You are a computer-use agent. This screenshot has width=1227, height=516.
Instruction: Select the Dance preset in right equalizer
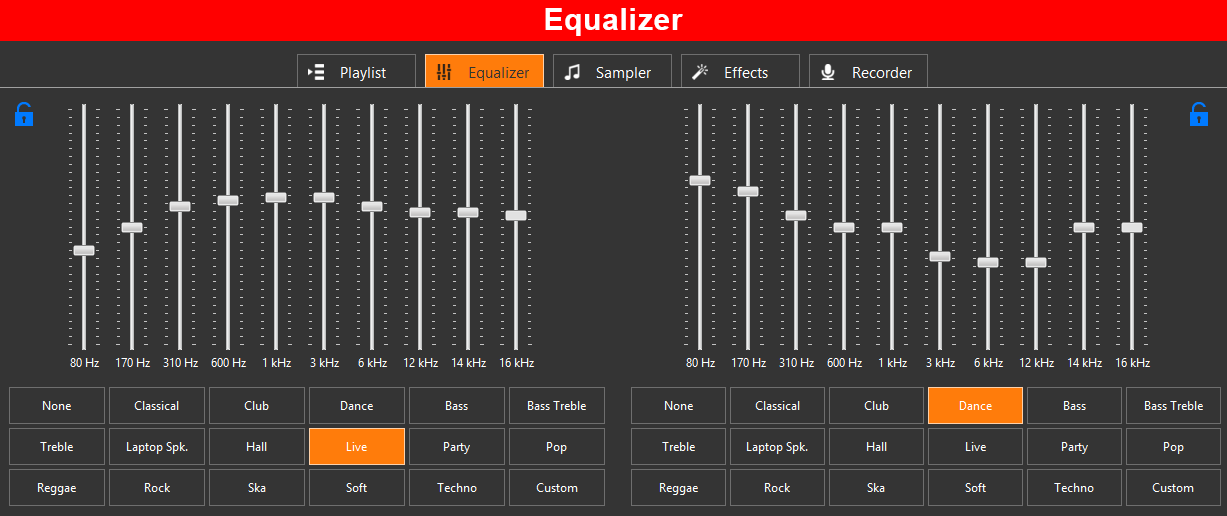point(975,406)
